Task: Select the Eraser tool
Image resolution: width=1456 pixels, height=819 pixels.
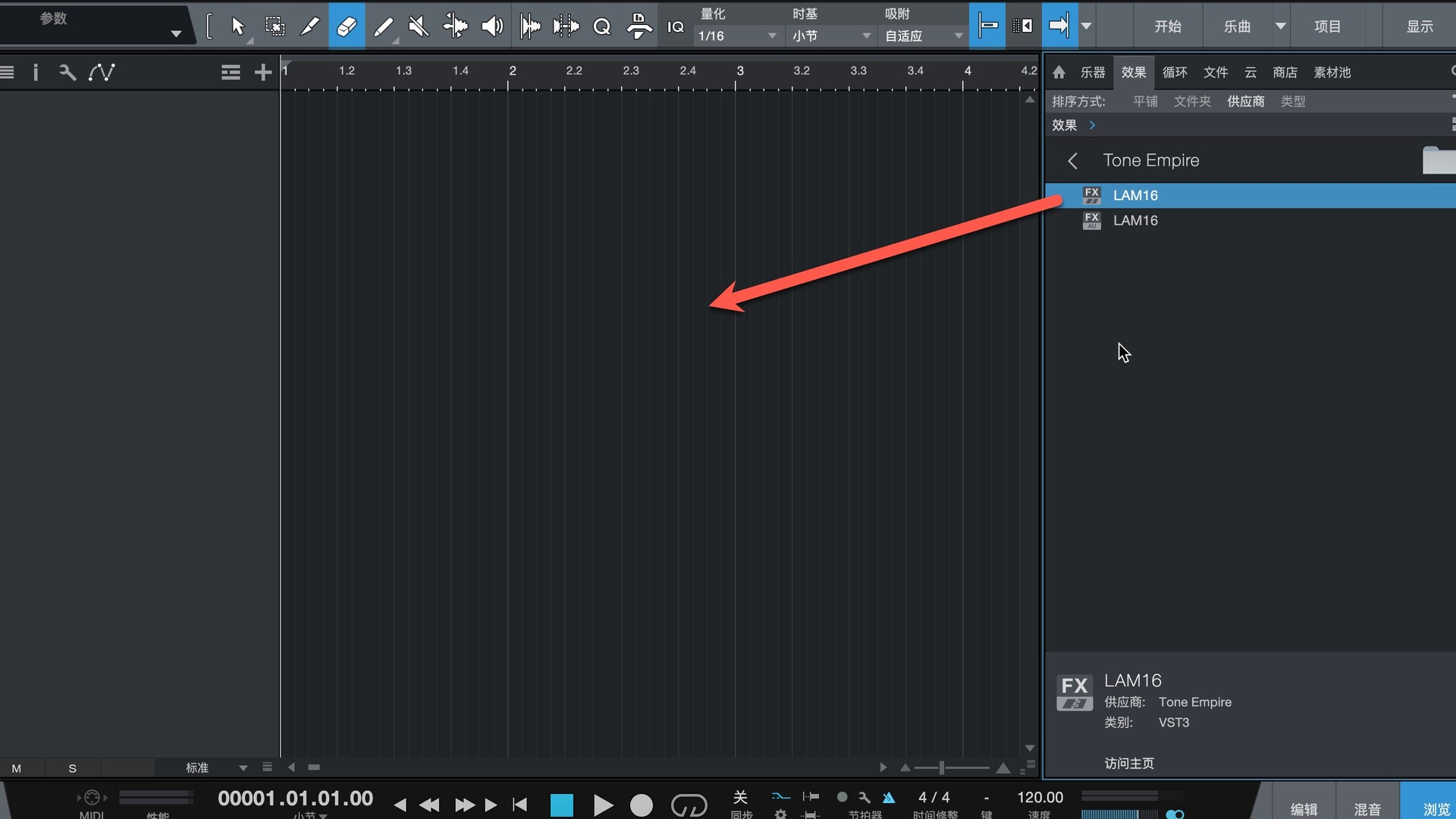Action: pos(347,27)
